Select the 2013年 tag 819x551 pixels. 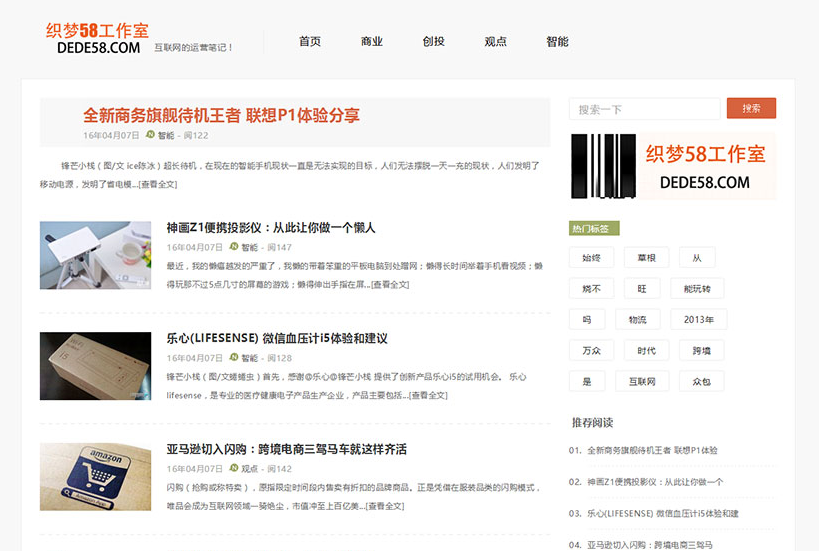(699, 319)
